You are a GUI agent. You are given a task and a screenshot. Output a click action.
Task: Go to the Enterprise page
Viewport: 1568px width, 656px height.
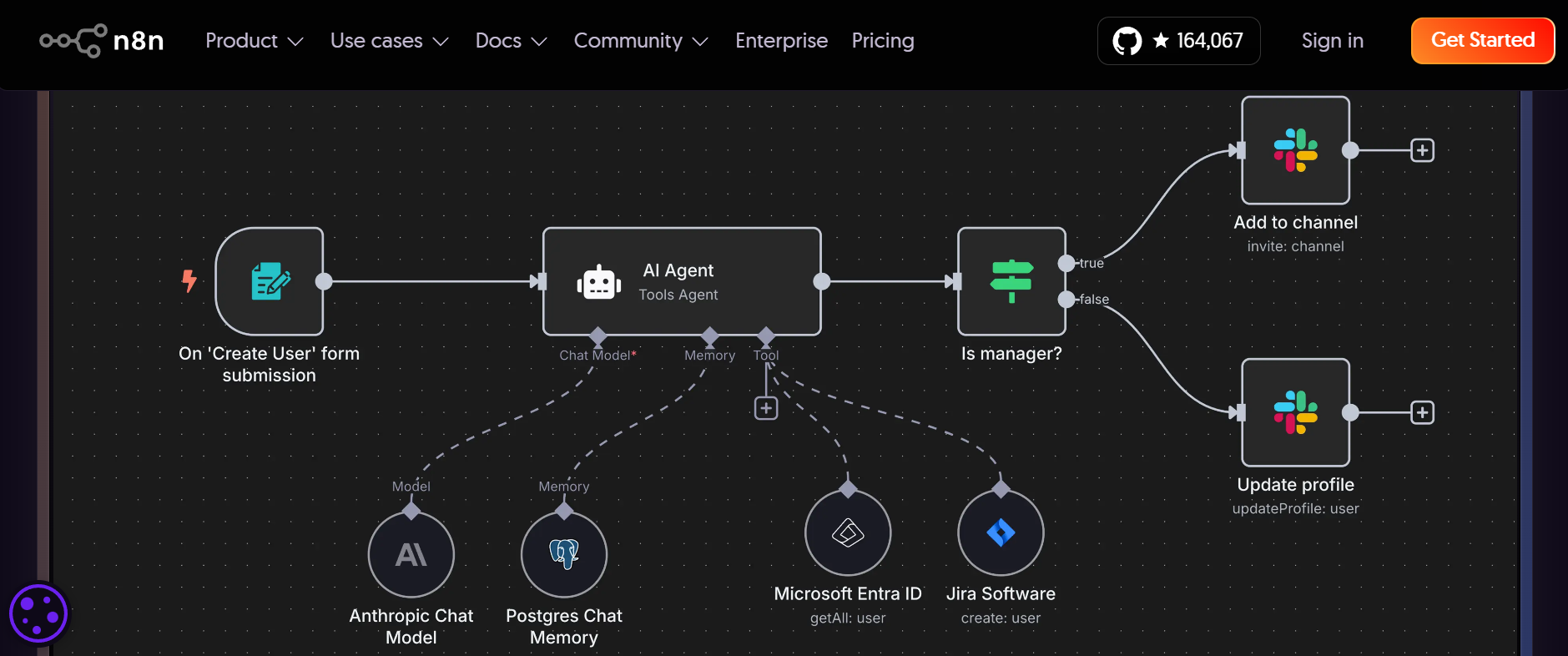click(x=781, y=40)
